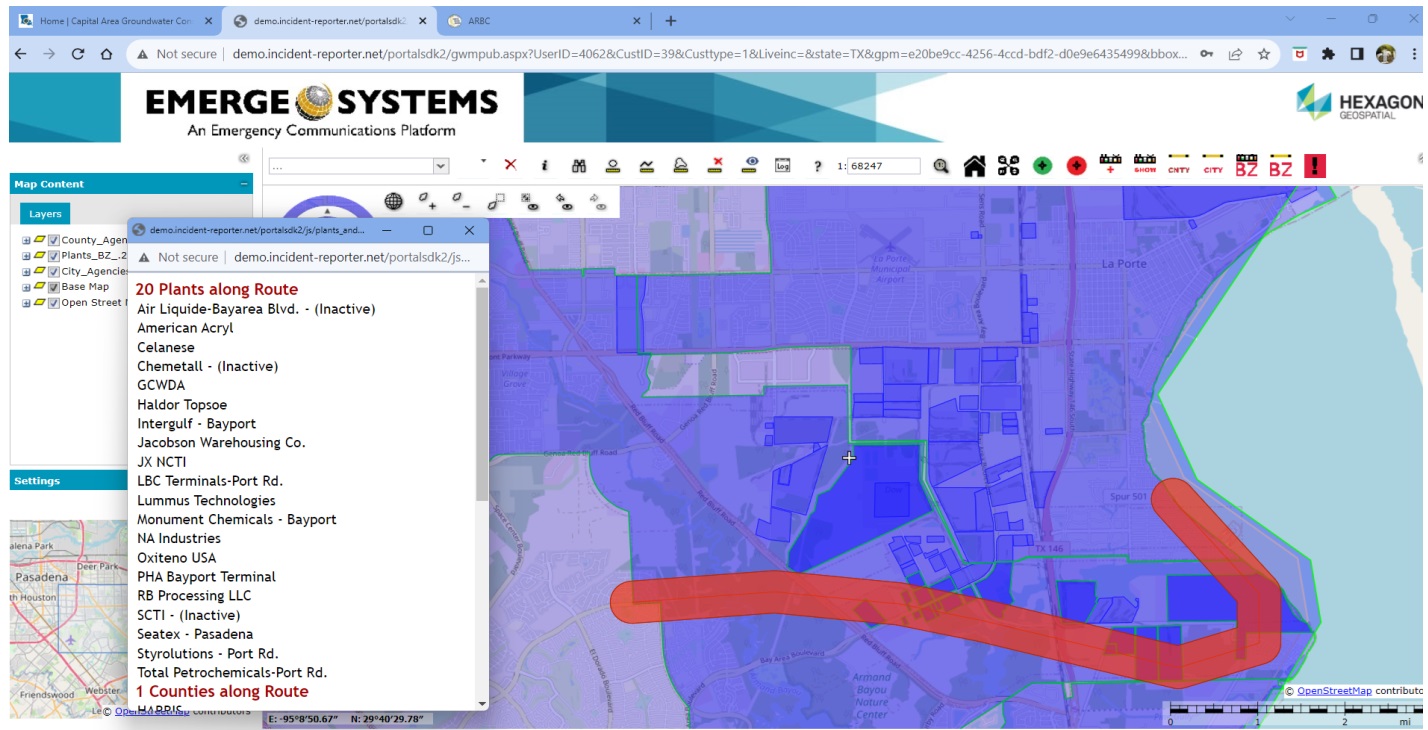
Task: Click the magnifier next to scale field
Action: [x=940, y=166]
